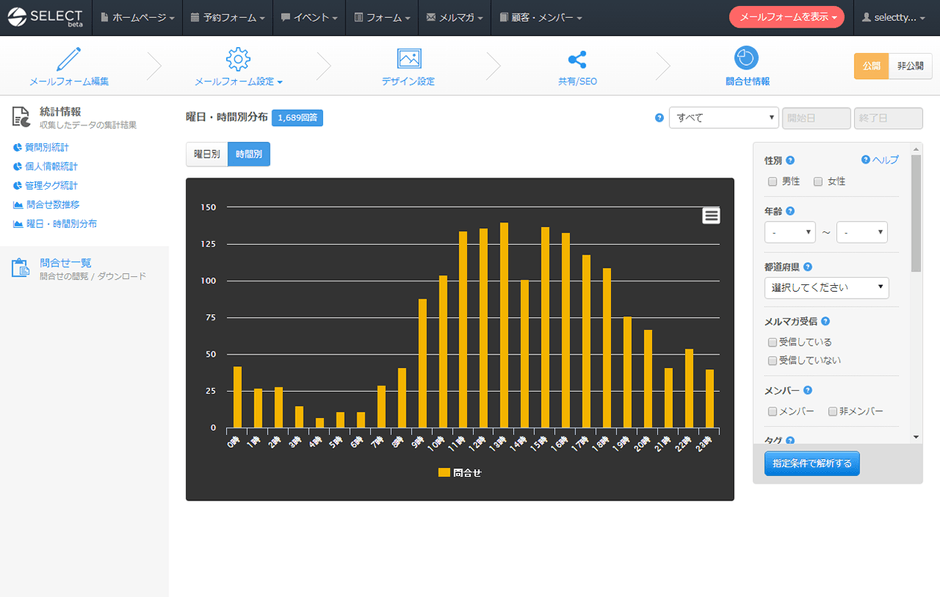Toggle the 問合せ legend color swatch
This screenshot has width=940, height=597.
click(444, 472)
